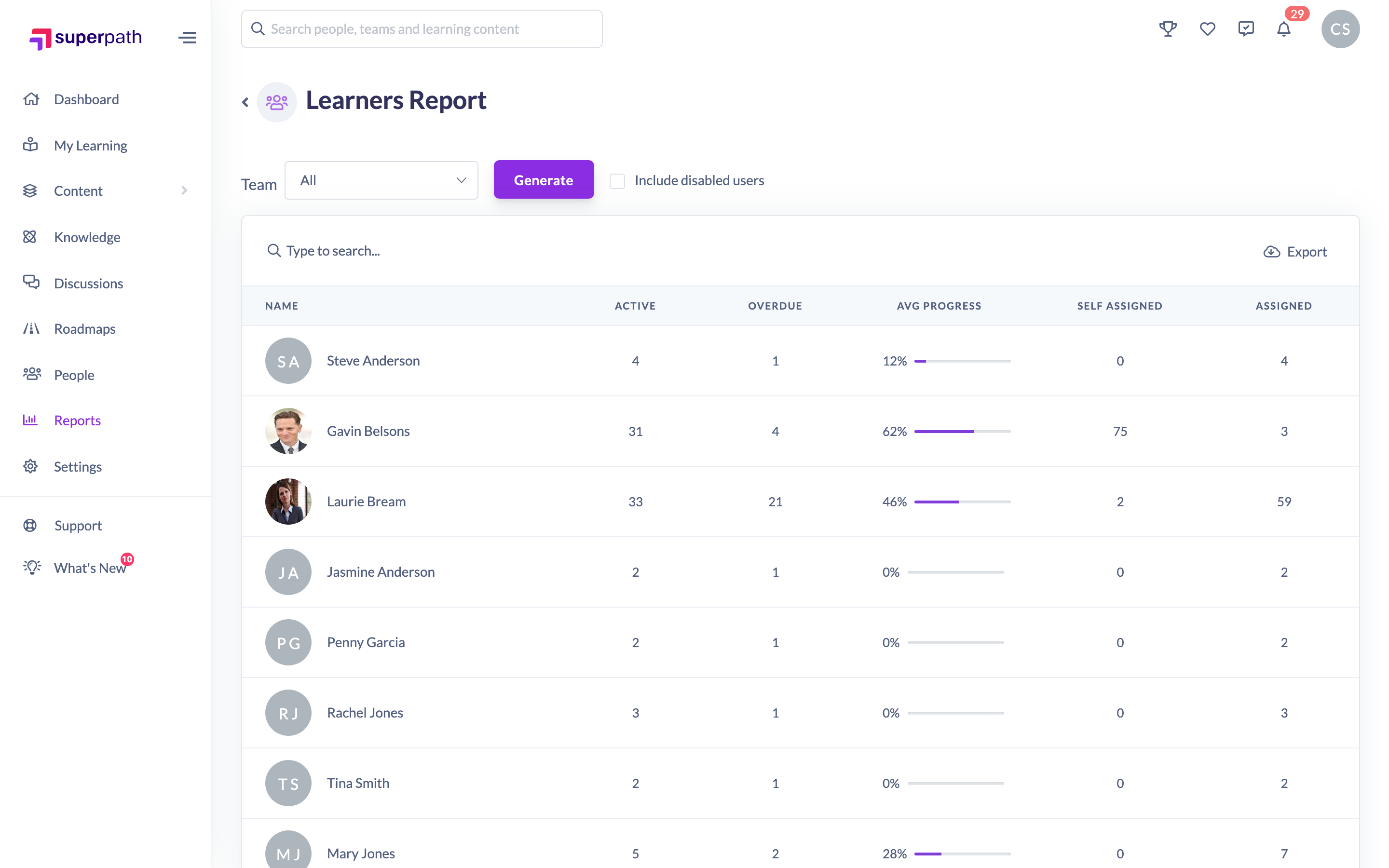
Task: Click Gavin Belsons' 62% progress bar
Action: point(962,431)
